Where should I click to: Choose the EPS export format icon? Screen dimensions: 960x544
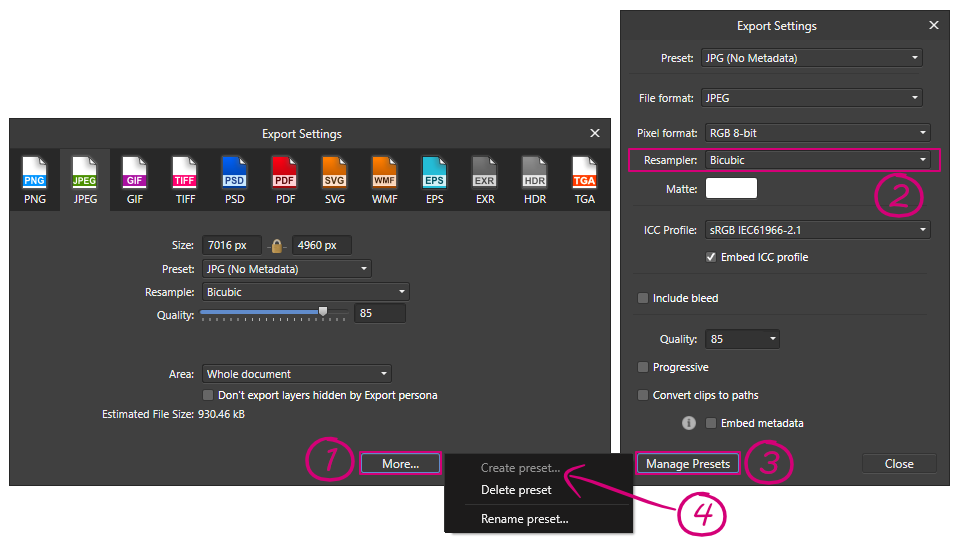tap(435, 181)
